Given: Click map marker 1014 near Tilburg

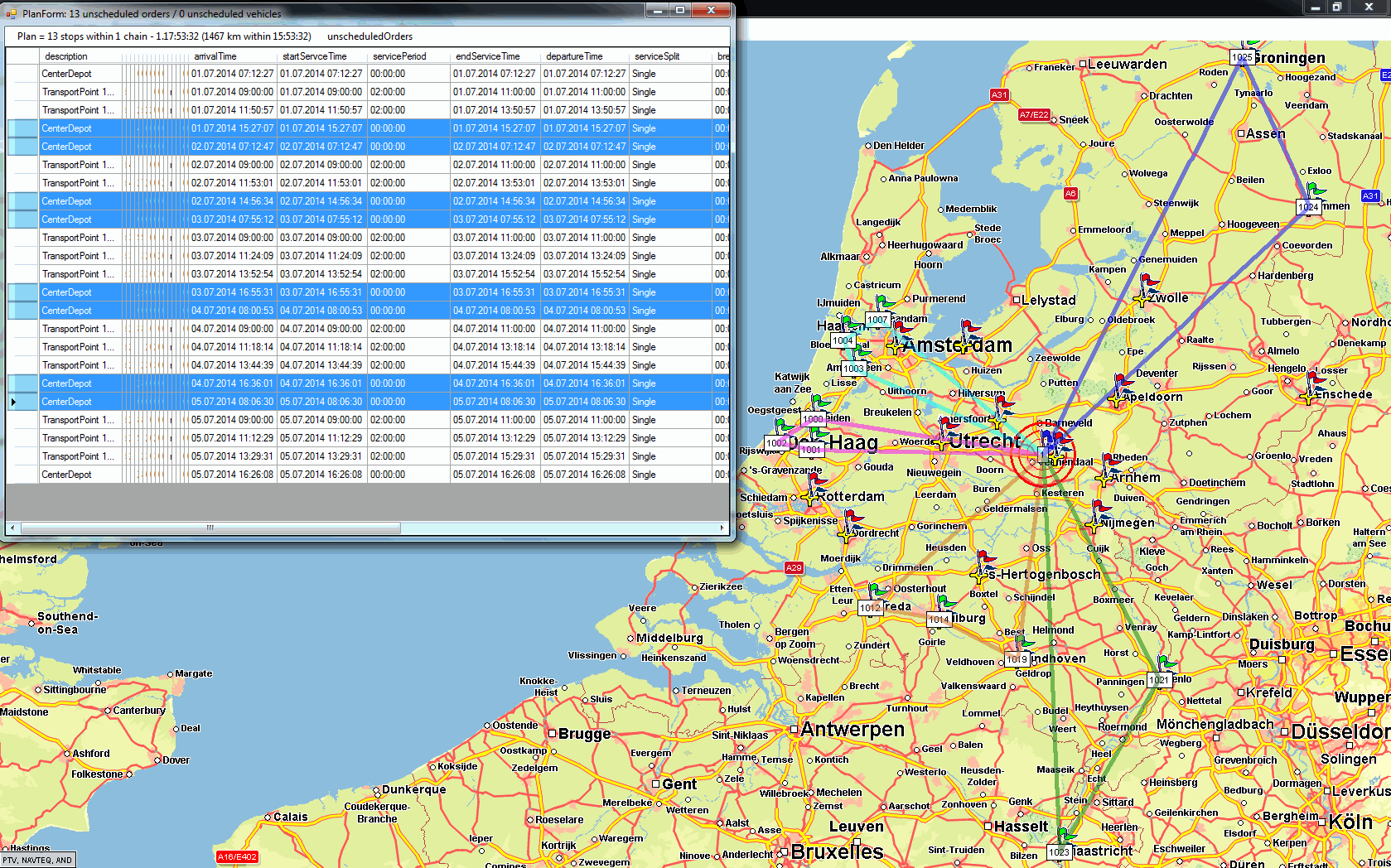Looking at the screenshot, I should [939, 620].
